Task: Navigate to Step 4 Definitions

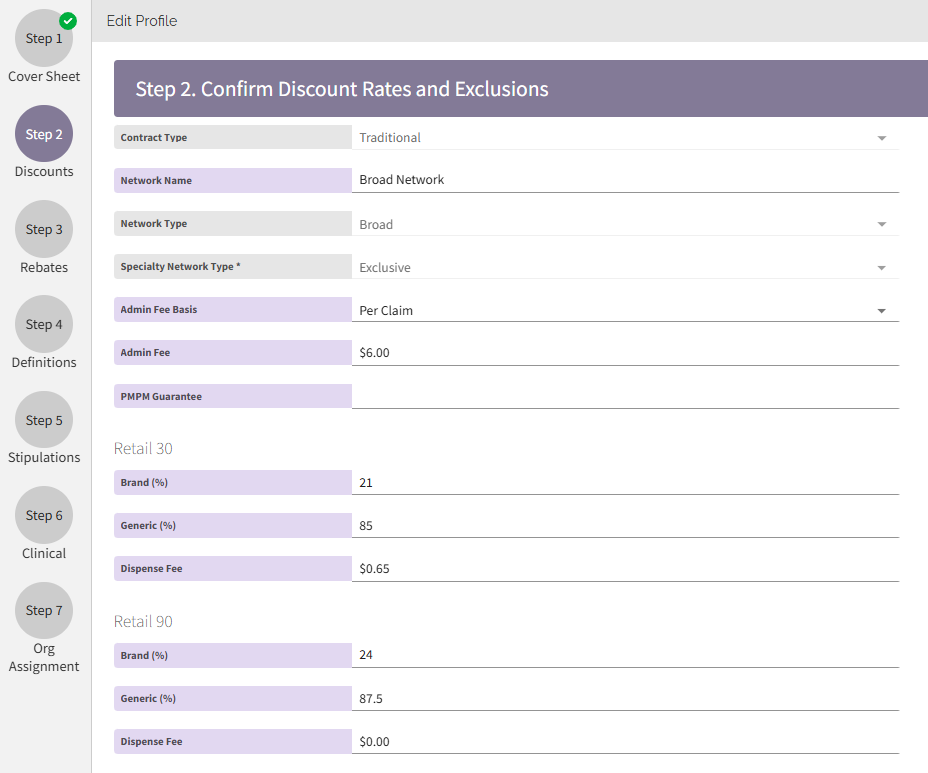Action: click(43, 324)
